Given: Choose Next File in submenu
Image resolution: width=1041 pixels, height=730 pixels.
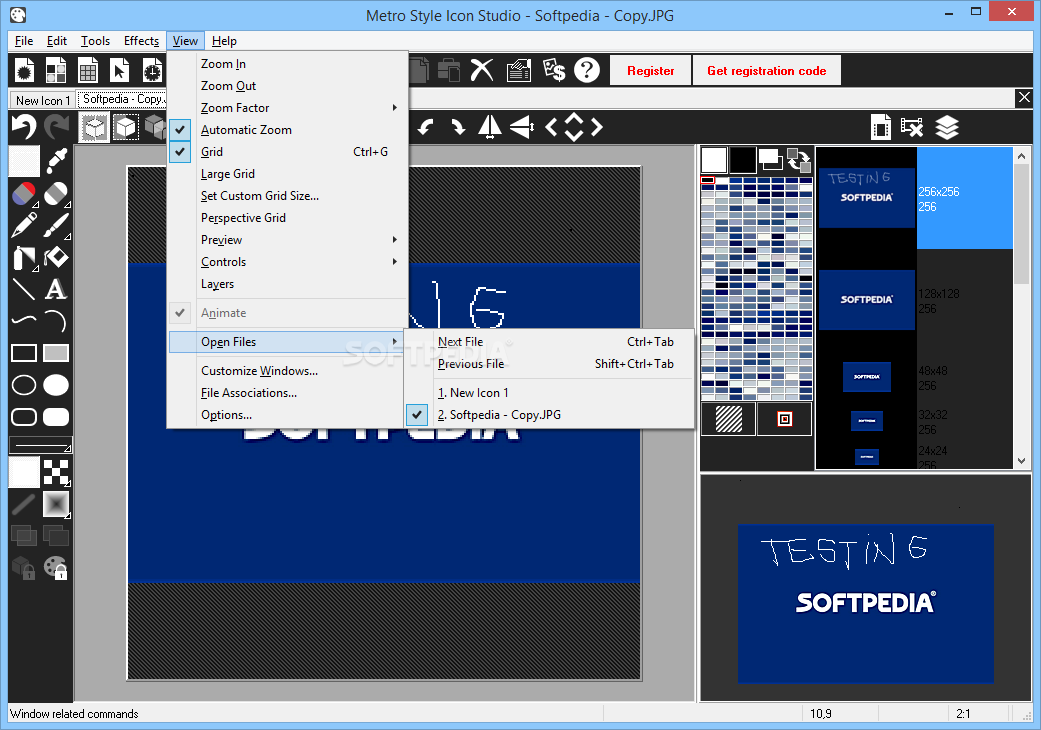Looking at the screenshot, I should coord(549,342).
